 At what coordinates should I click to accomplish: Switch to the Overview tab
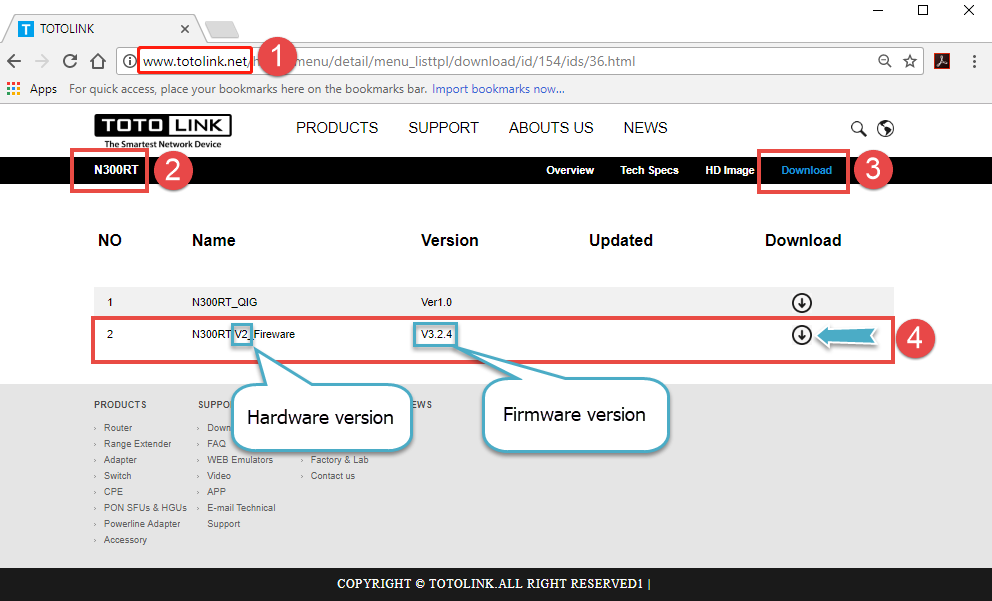pos(570,170)
